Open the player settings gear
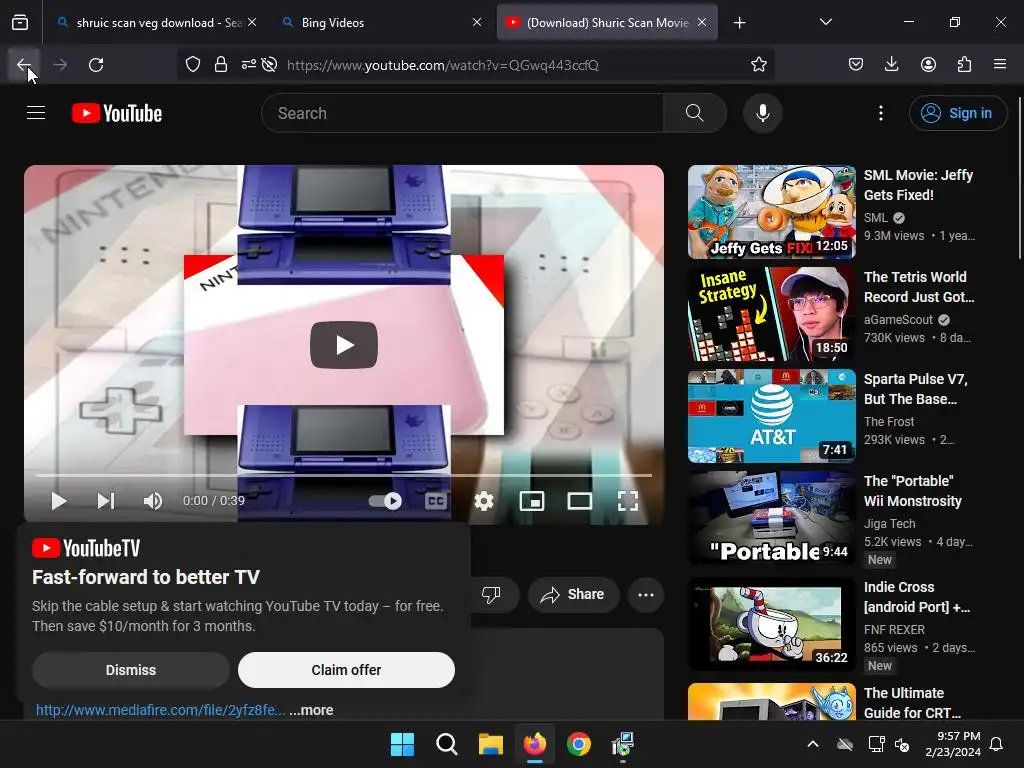 (484, 501)
